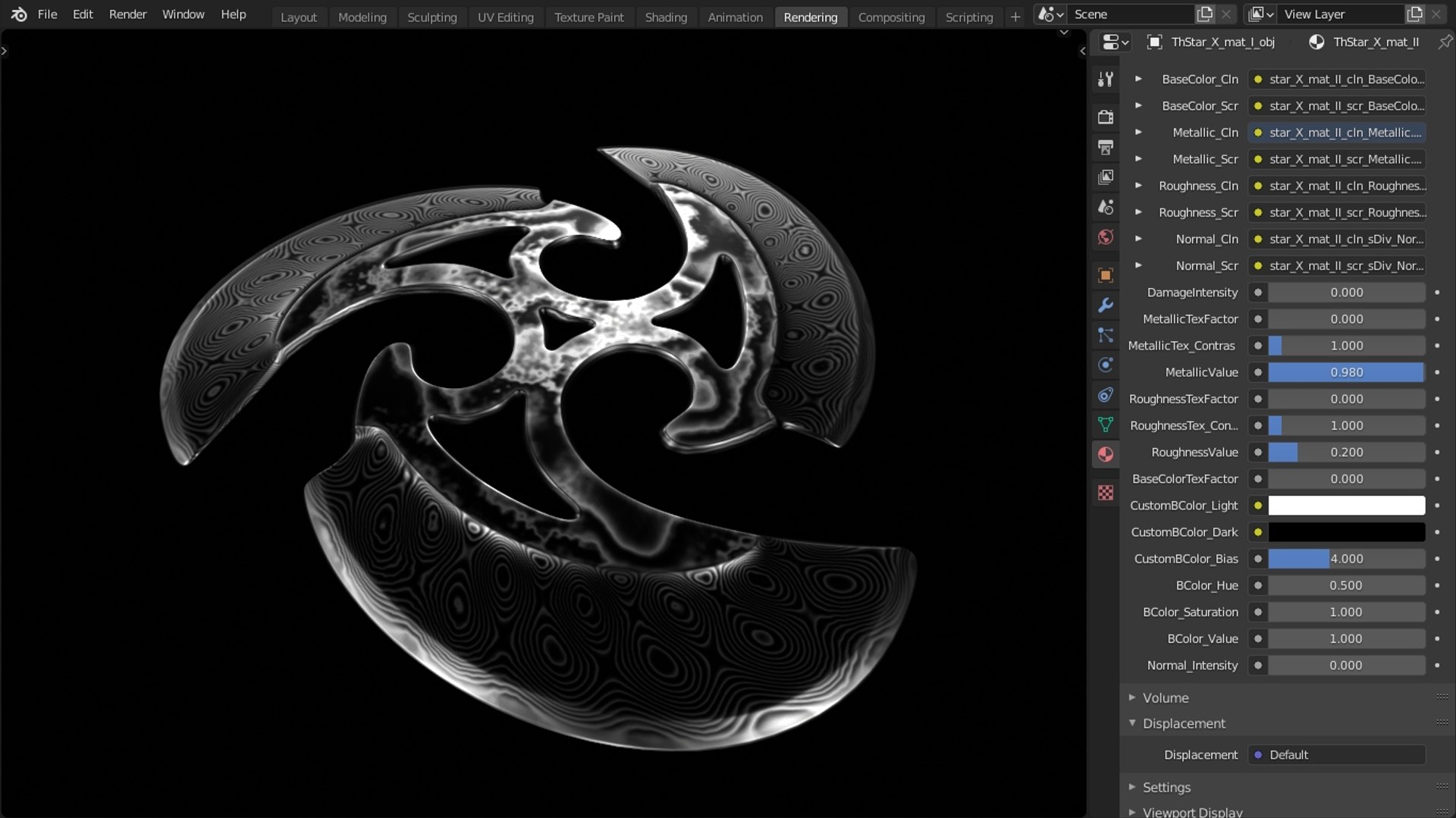
Task: Toggle the pin icon in properties header
Action: click(x=1445, y=42)
